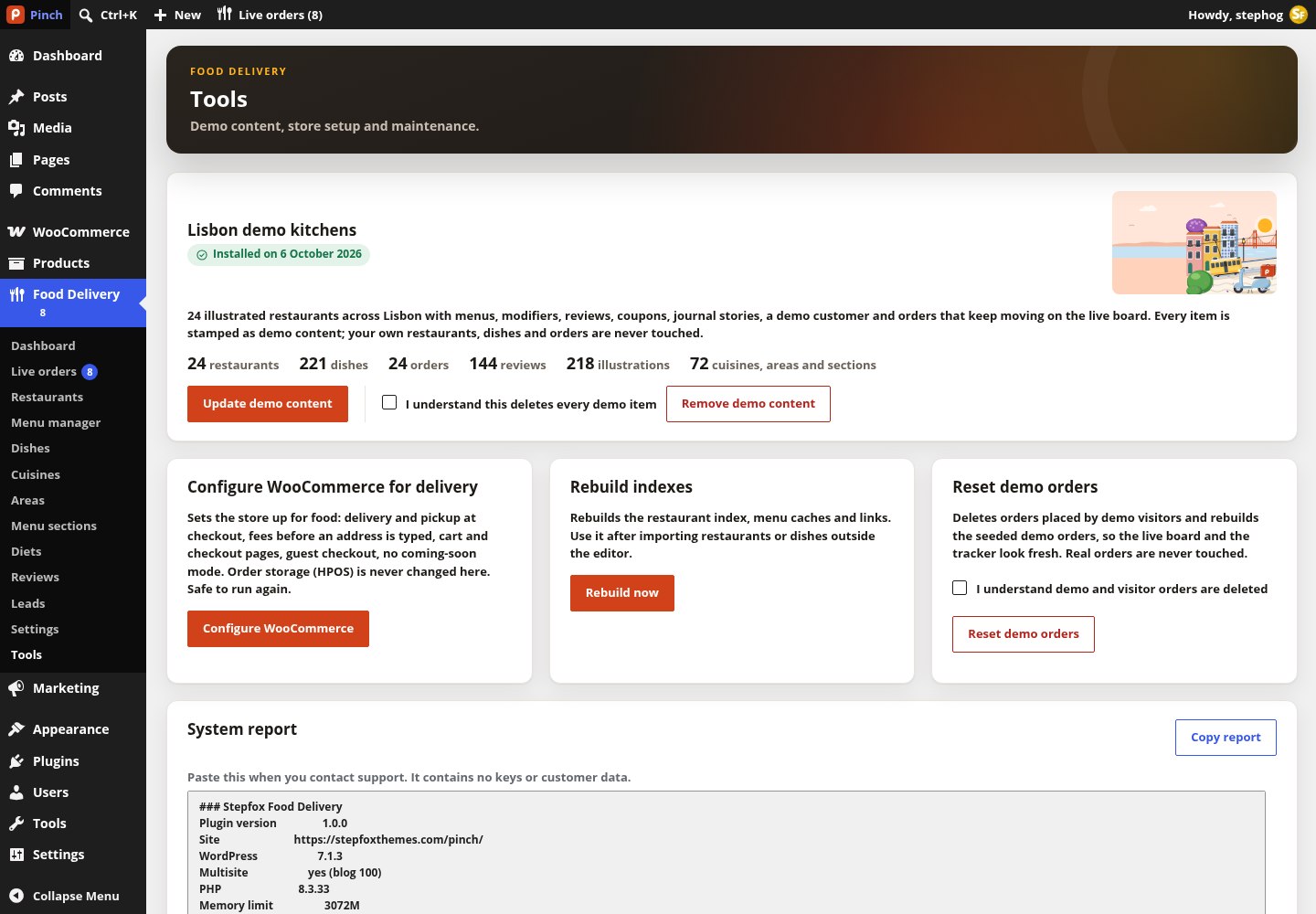
Task: Click inside the system report text box
Action: (x=727, y=852)
